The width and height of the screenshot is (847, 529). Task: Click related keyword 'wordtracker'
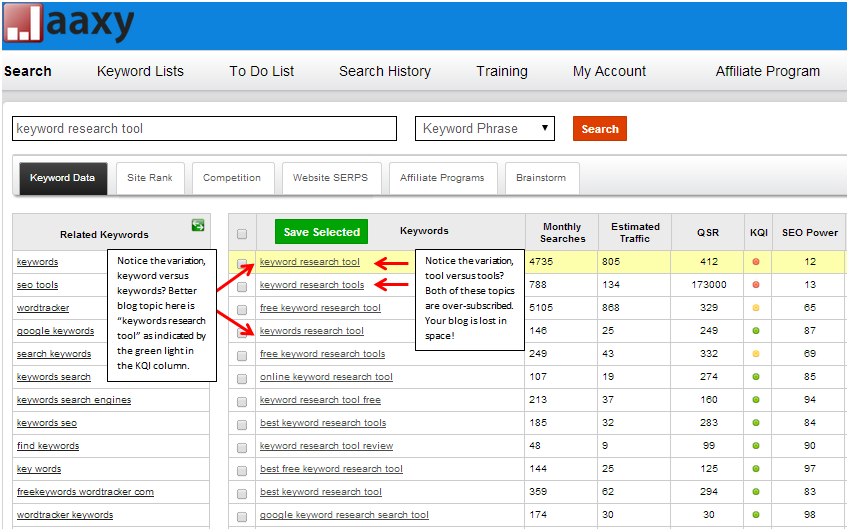[x=43, y=308]
